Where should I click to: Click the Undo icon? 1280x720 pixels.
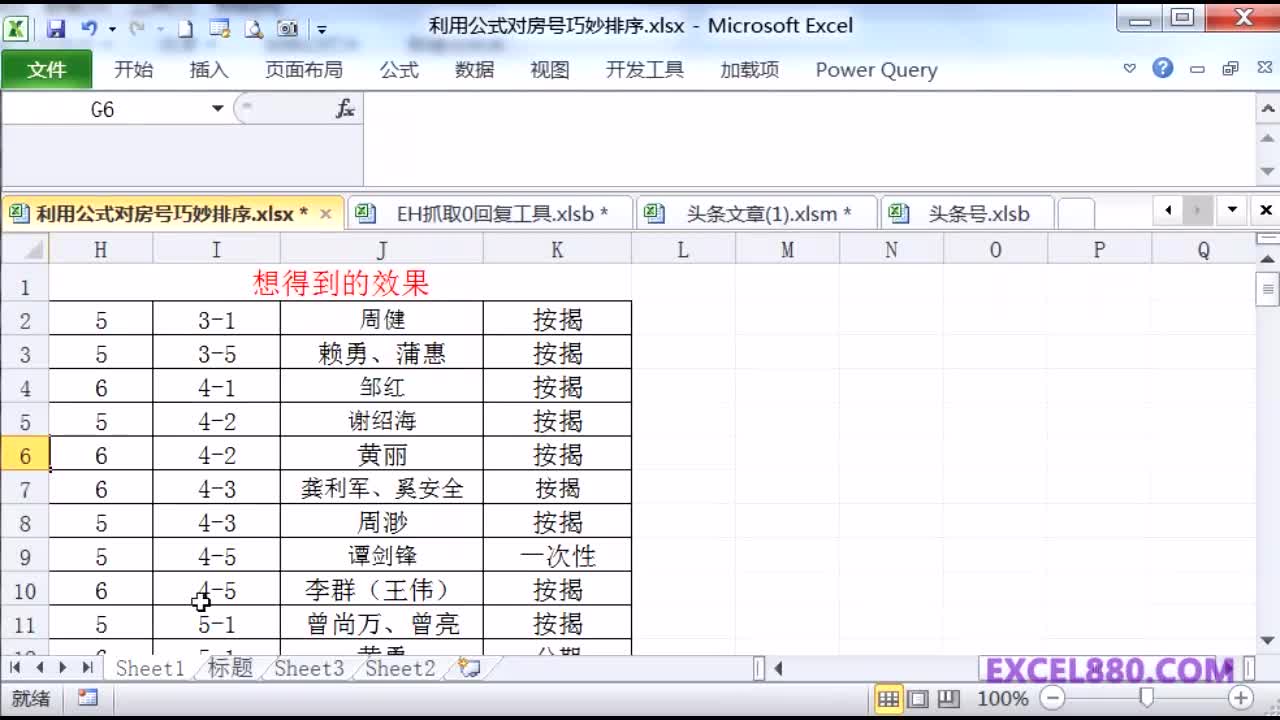pyautogui.click(x=88, y=29)
